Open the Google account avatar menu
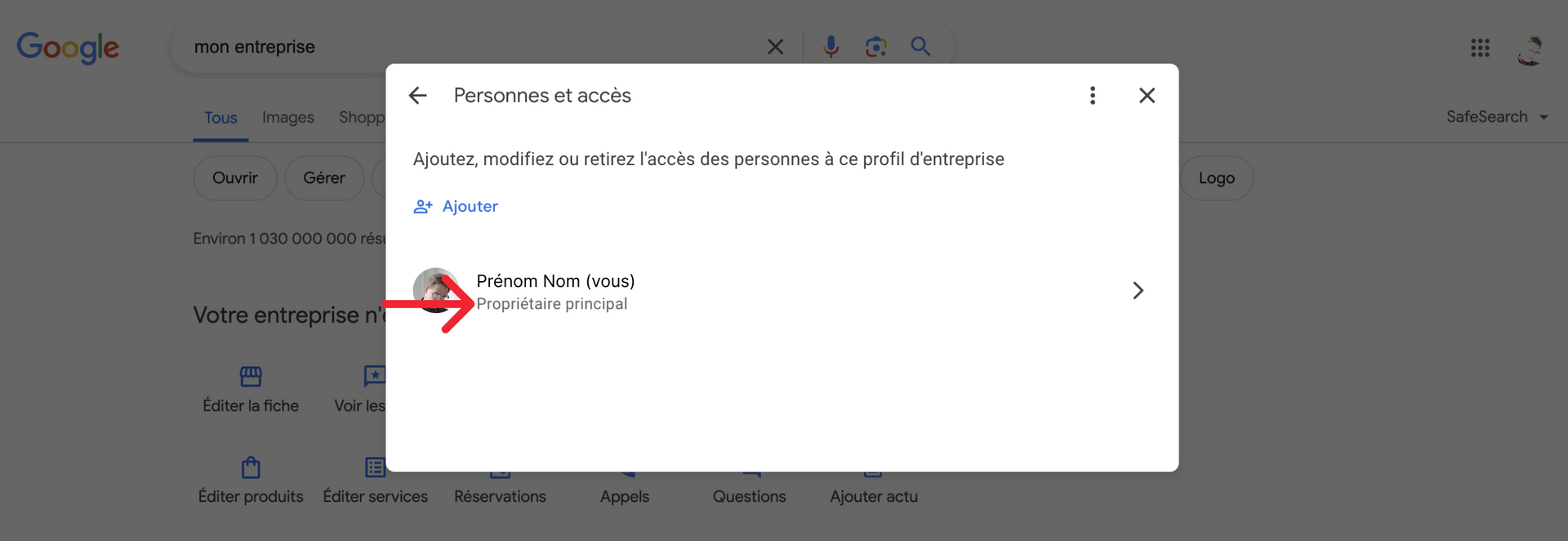Image resolution: width=1568 pixels, height=541 pixels. [1530, 49]
